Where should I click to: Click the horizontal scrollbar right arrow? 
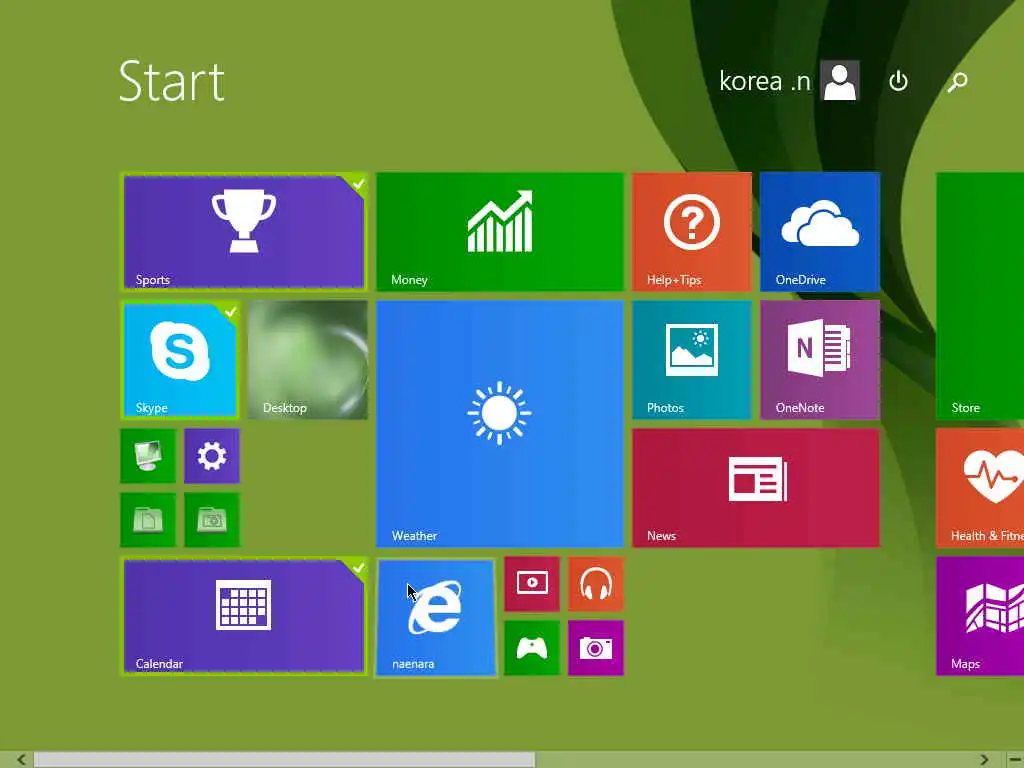(x=984, y=760)
